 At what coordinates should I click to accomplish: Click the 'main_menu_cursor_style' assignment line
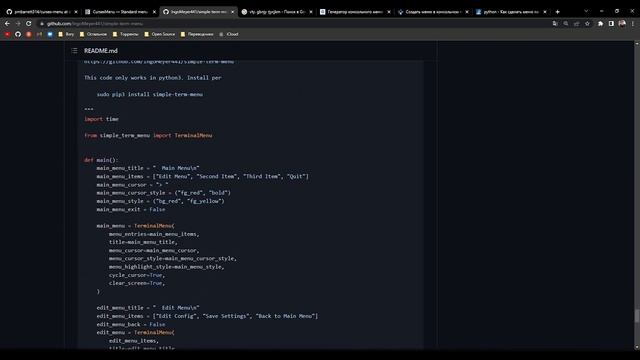coord(163,193)
